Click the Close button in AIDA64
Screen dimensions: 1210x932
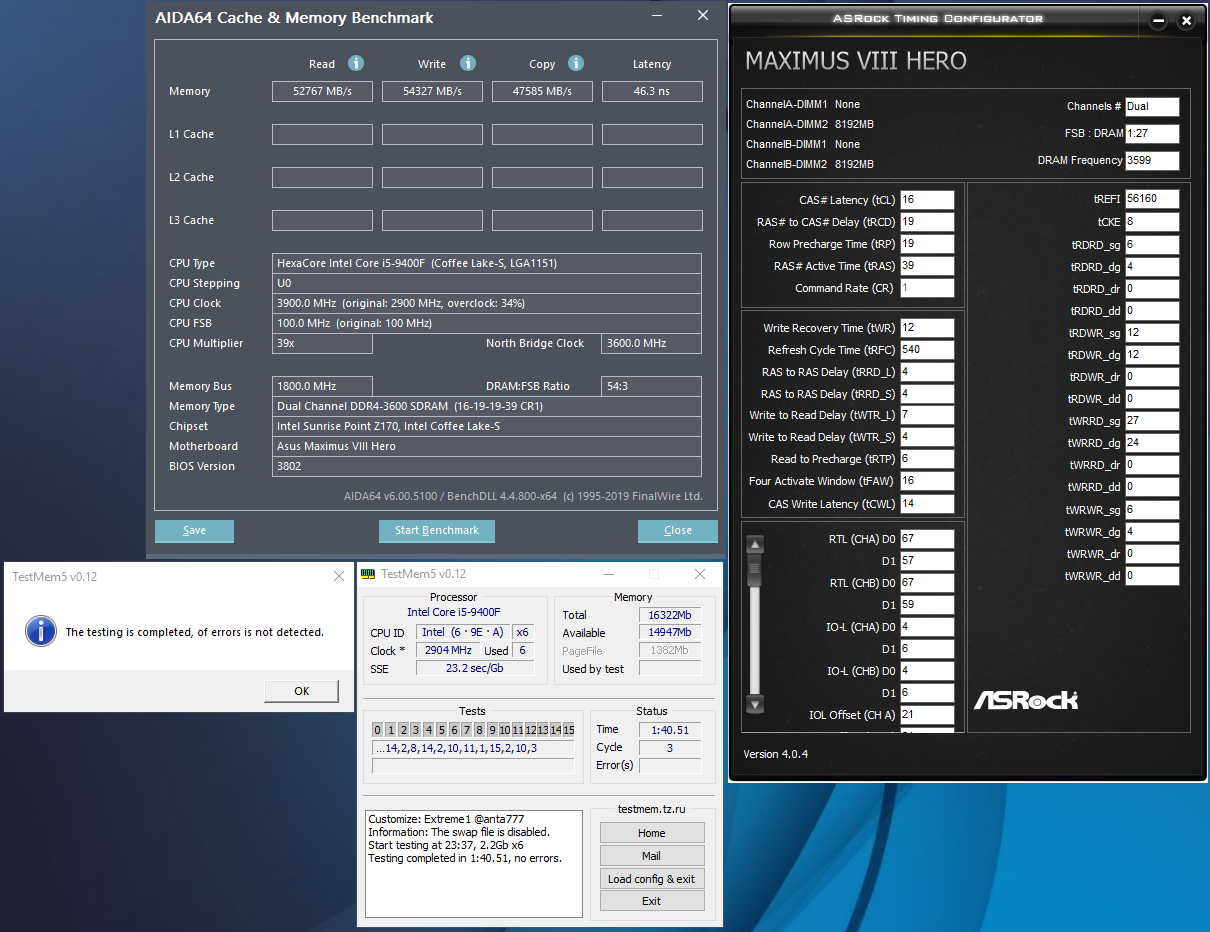[x=677, y=530]
